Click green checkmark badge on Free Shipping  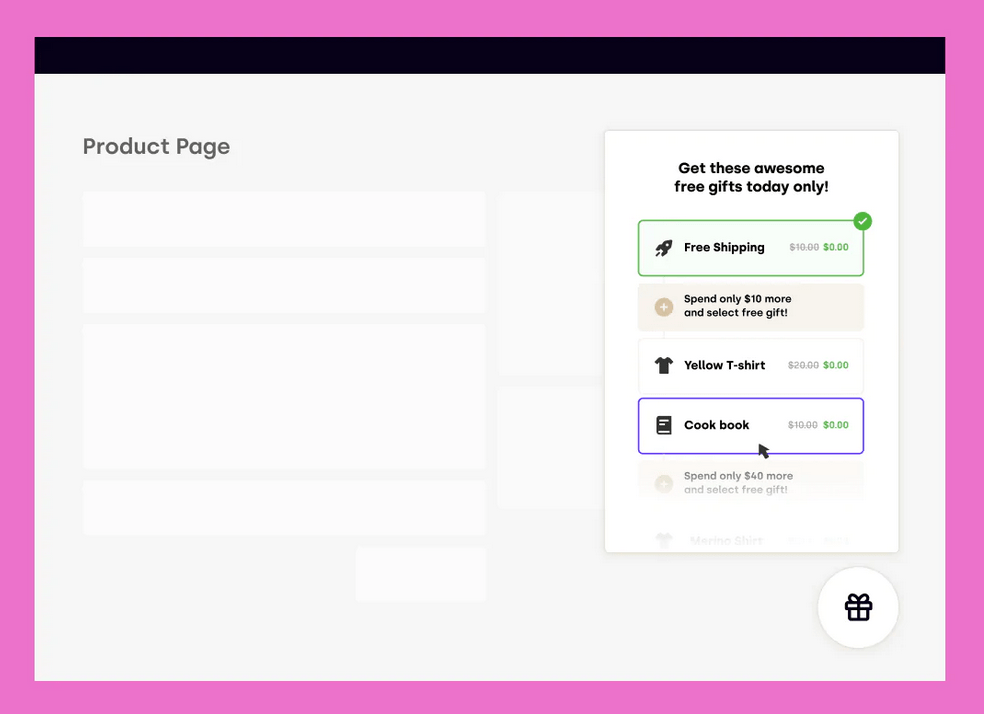tap(862, 221)
